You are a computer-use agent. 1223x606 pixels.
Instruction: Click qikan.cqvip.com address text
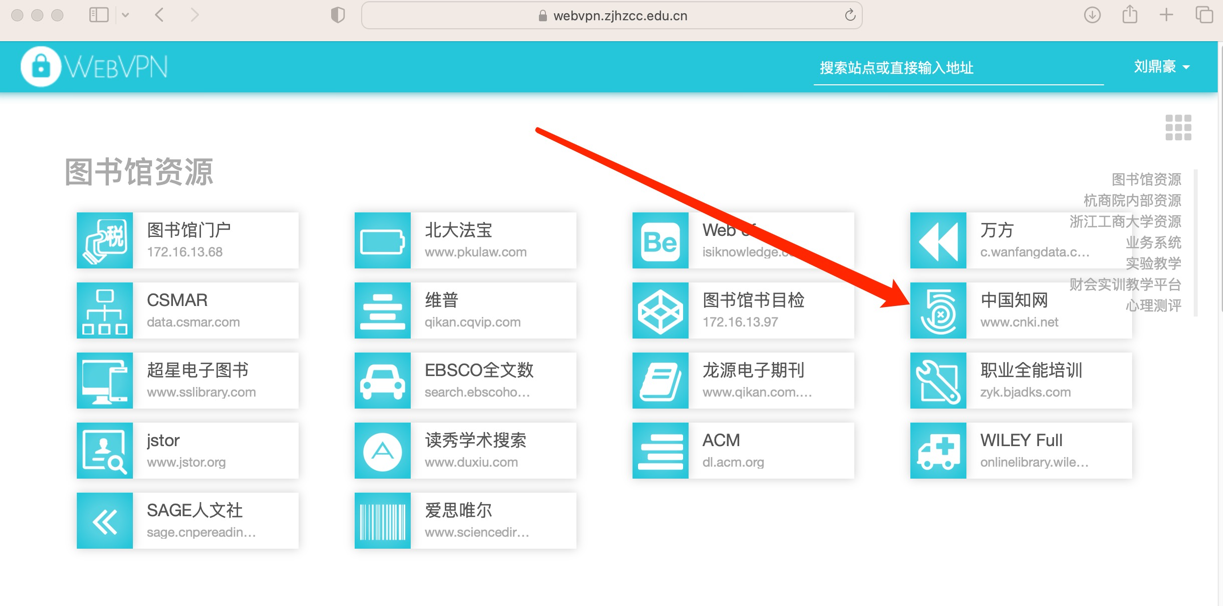tap(472, 322)
